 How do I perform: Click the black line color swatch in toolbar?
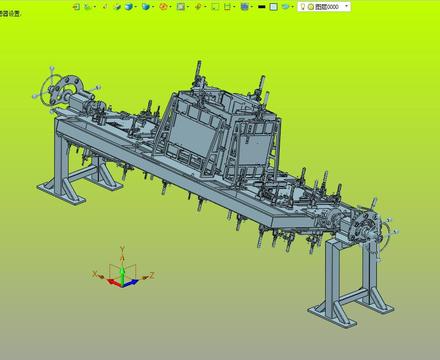pos(262,7)
